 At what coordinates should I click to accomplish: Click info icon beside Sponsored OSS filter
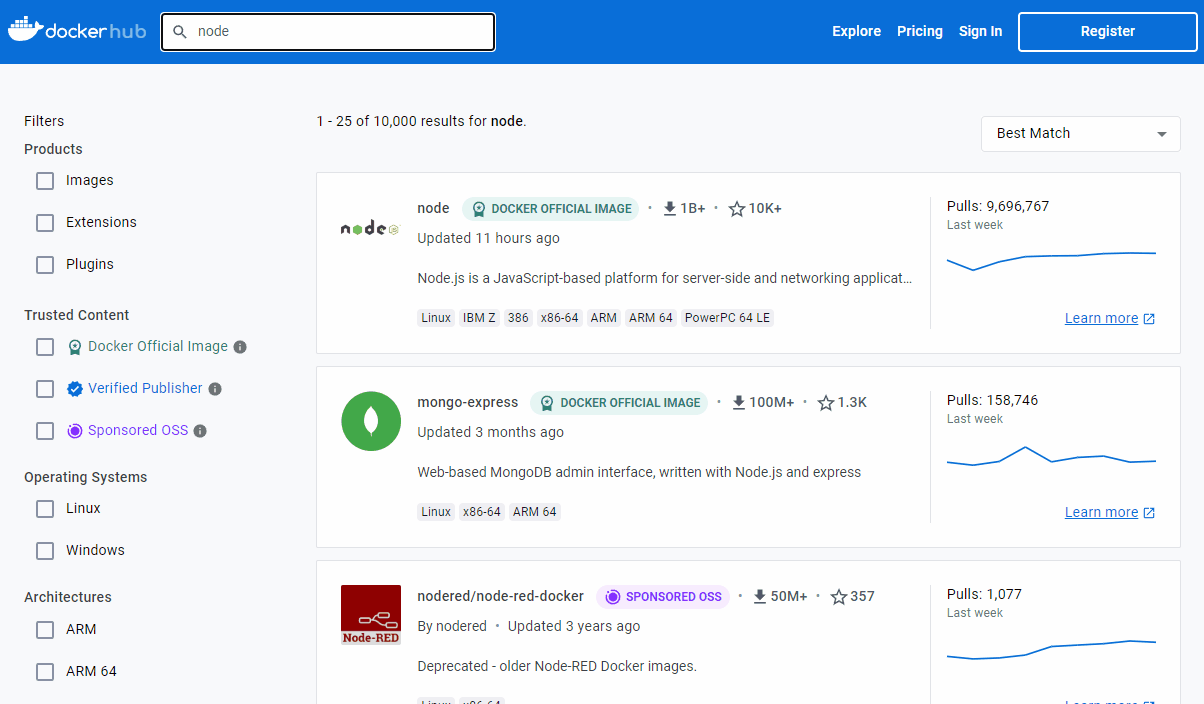(200, 431)
